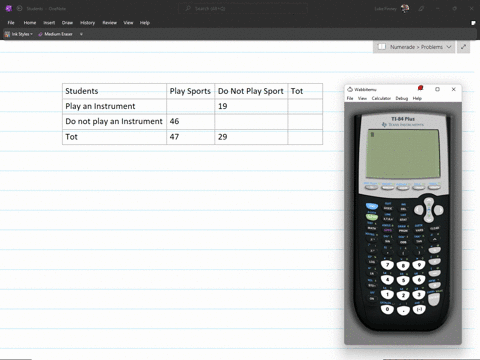Screen dimensions: 480x360
Task: Open OneNote's Help tab
Action: coord(145,23)
